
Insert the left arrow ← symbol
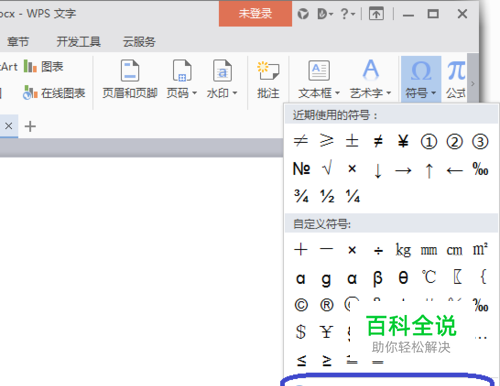pyautogui.click(x=454, y=171)
